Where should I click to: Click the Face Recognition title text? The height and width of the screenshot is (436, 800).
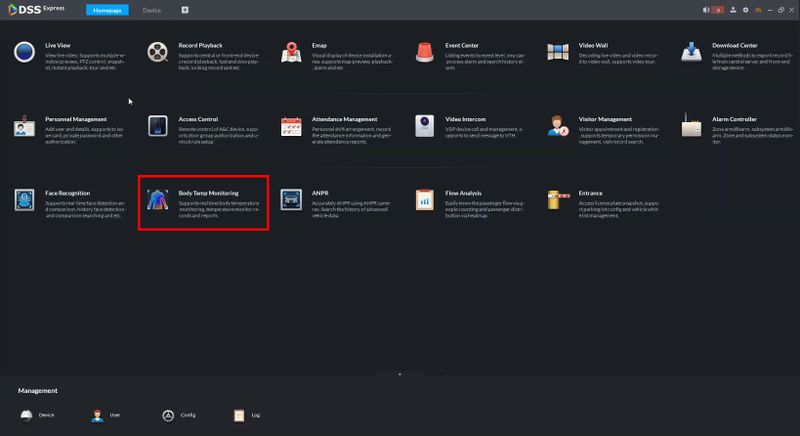[x=67, y=193]
